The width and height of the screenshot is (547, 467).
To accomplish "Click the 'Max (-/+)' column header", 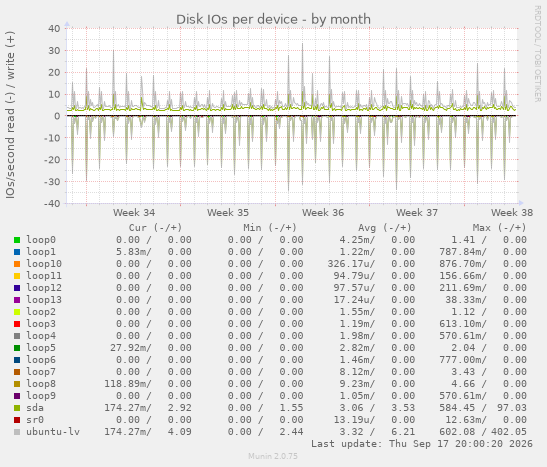I will (x=499, y=228).
